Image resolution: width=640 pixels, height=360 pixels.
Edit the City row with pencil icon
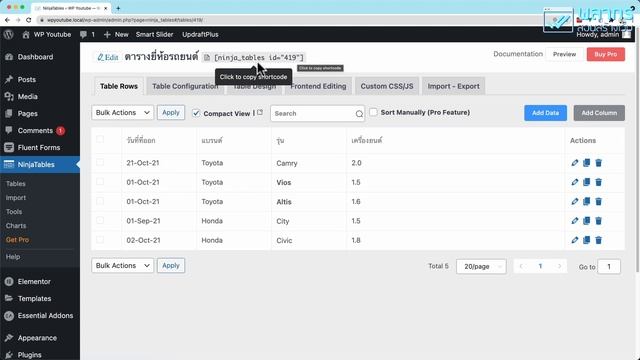click(x=575, y=221)
